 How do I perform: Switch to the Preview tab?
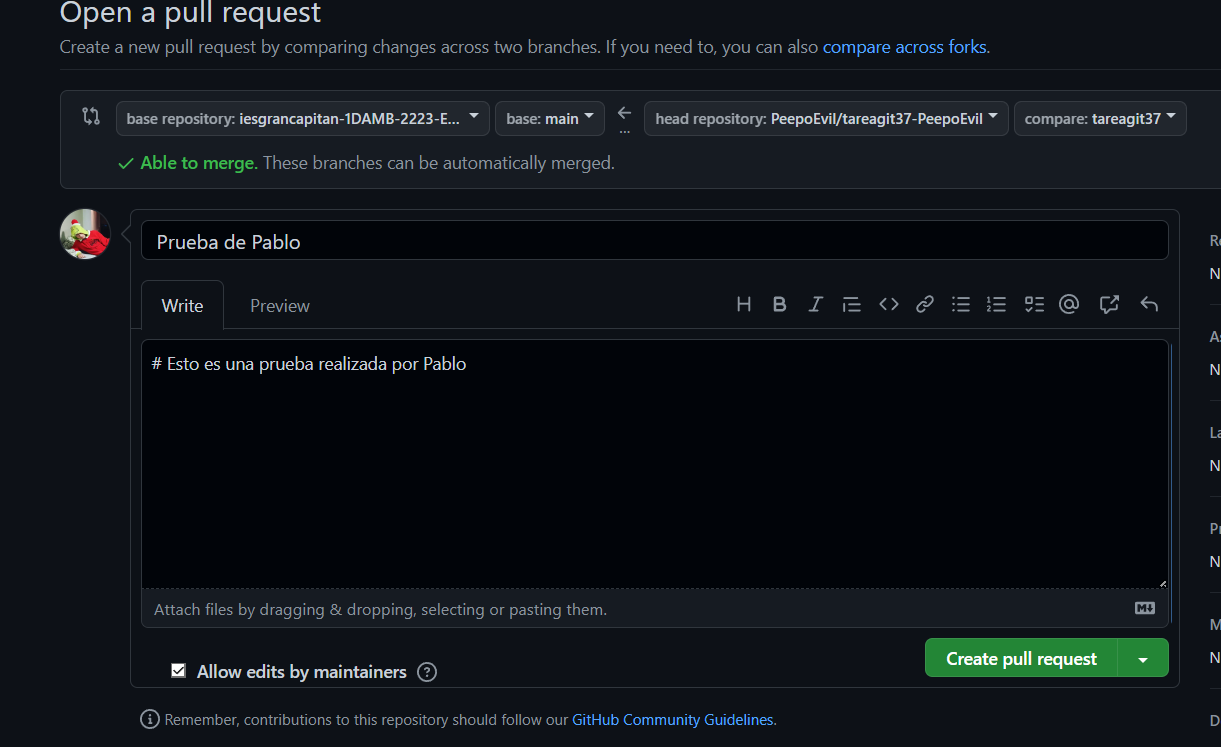279,305
